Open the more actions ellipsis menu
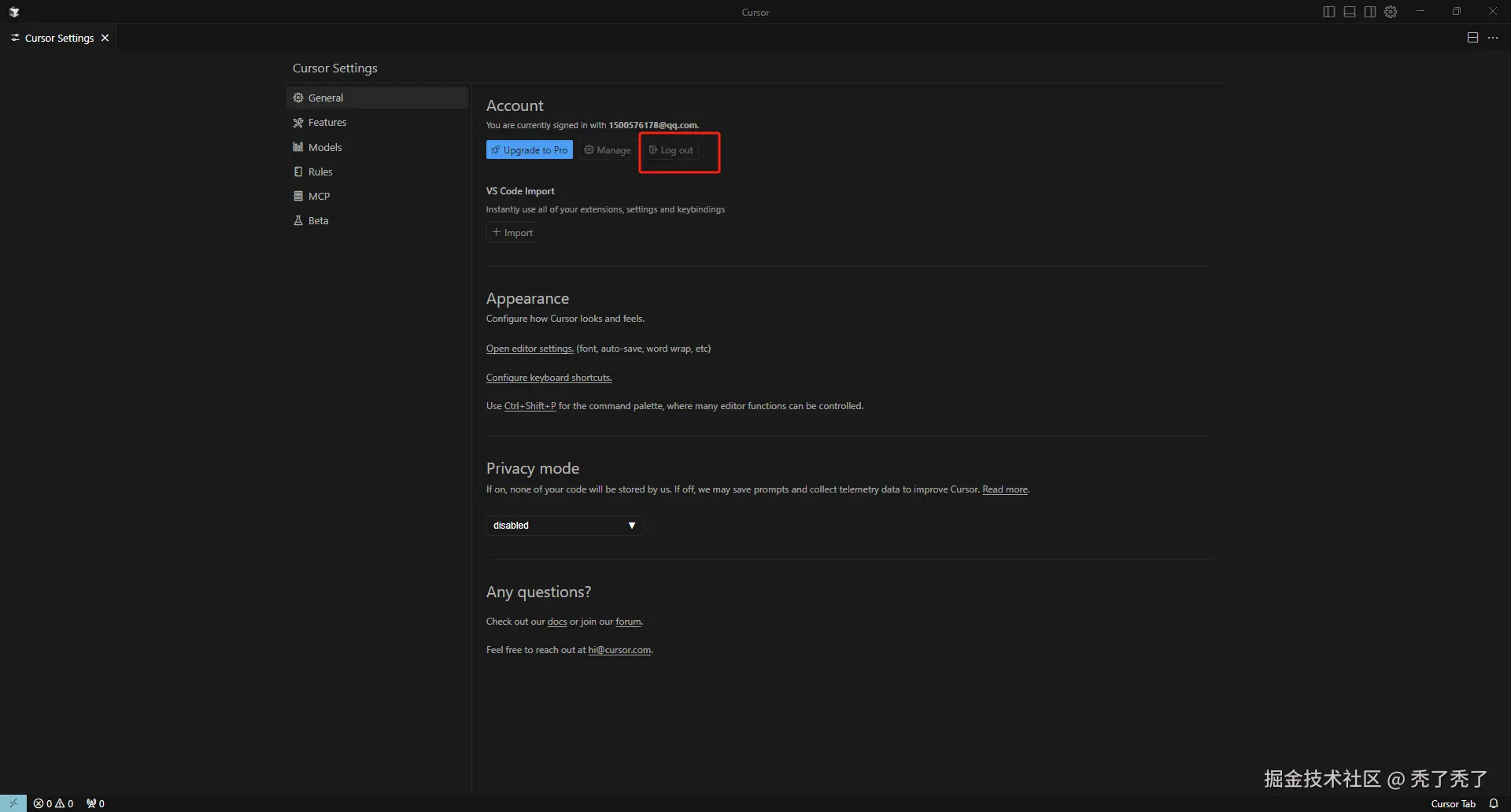 pyautogui.click(x=1493, y=38)
